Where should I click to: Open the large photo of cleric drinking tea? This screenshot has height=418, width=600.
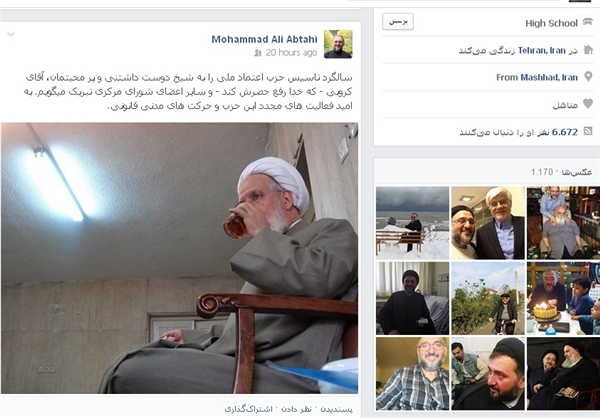coord(179,258)
